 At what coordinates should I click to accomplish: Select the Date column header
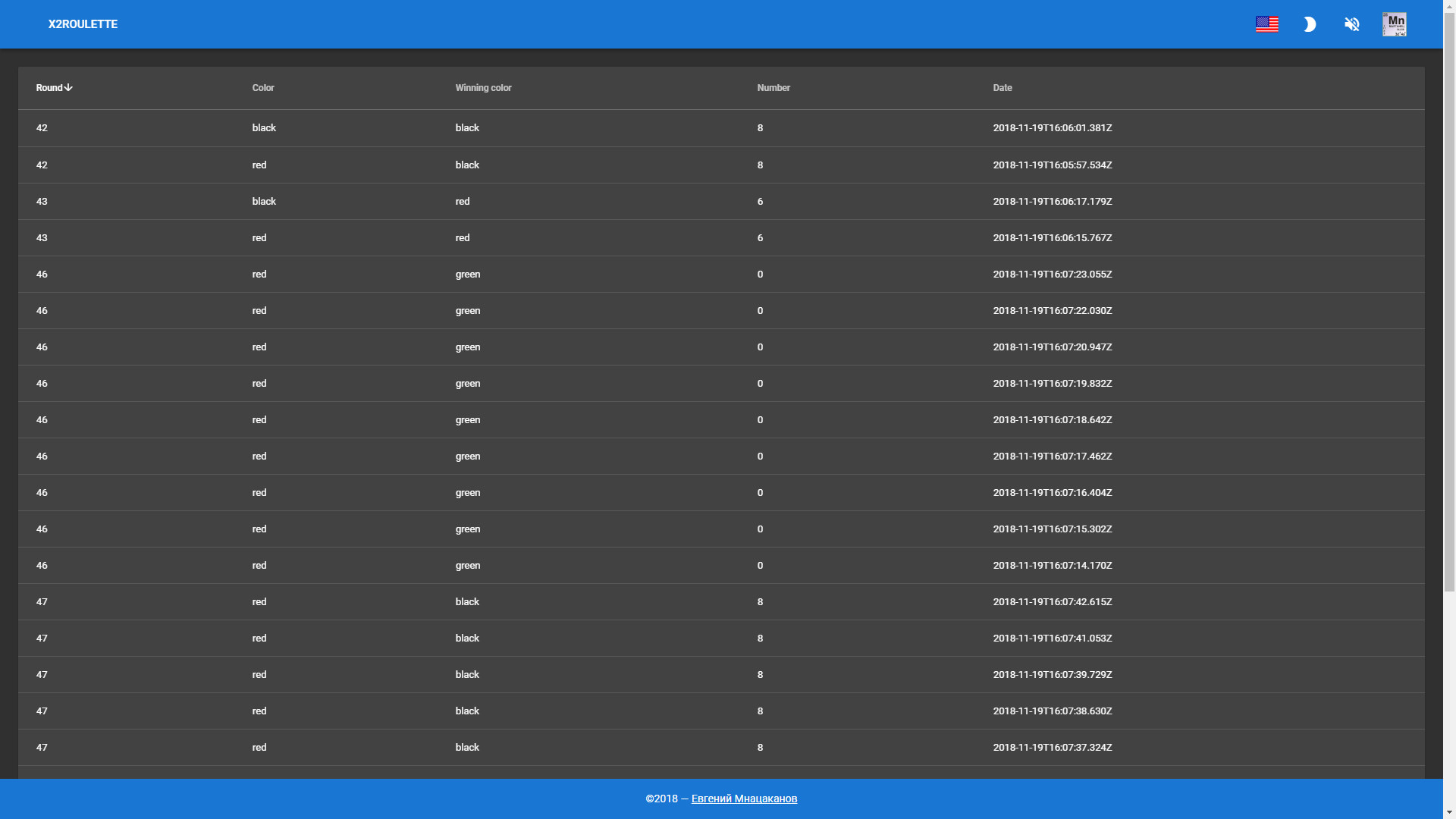tap(1002, 87)
